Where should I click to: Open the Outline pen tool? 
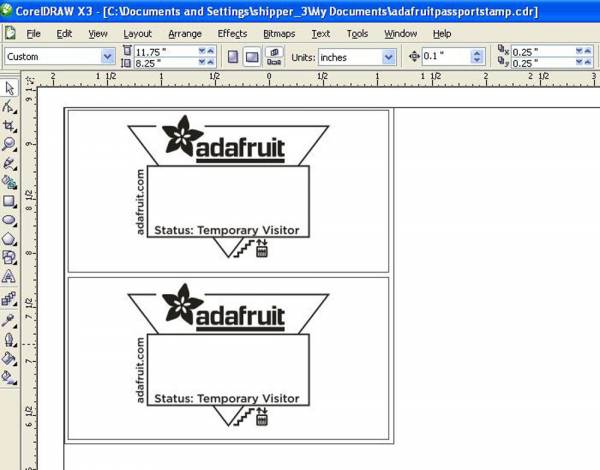[9, 339]
